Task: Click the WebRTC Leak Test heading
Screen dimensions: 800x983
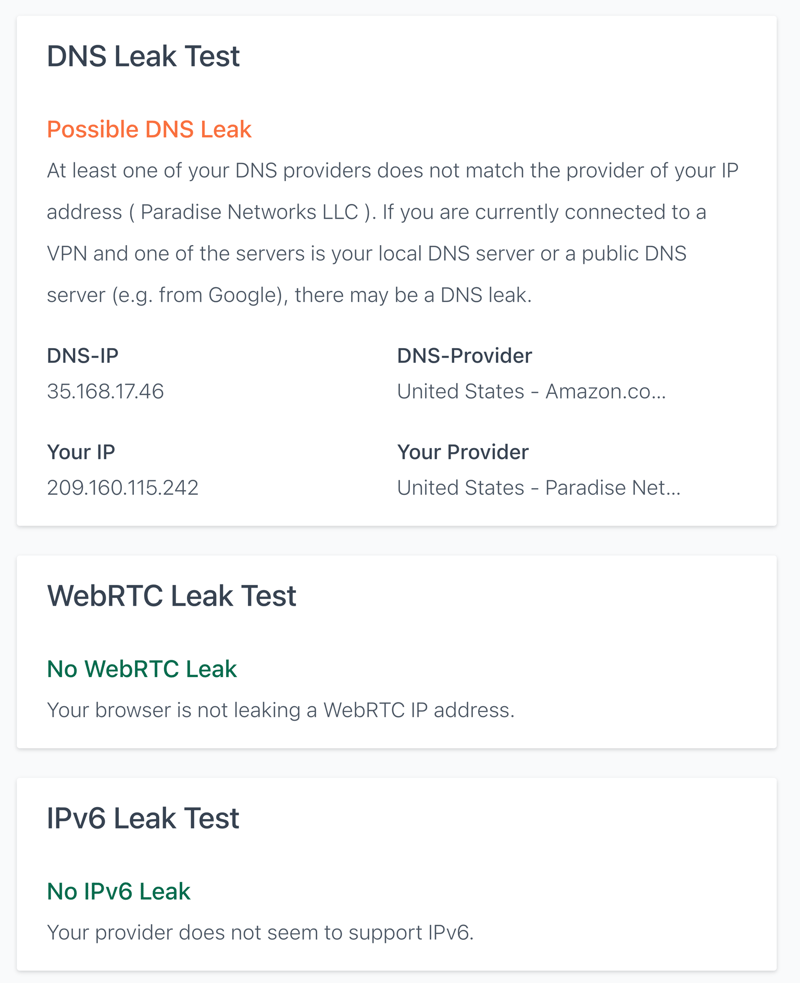Action: (171, 596)
